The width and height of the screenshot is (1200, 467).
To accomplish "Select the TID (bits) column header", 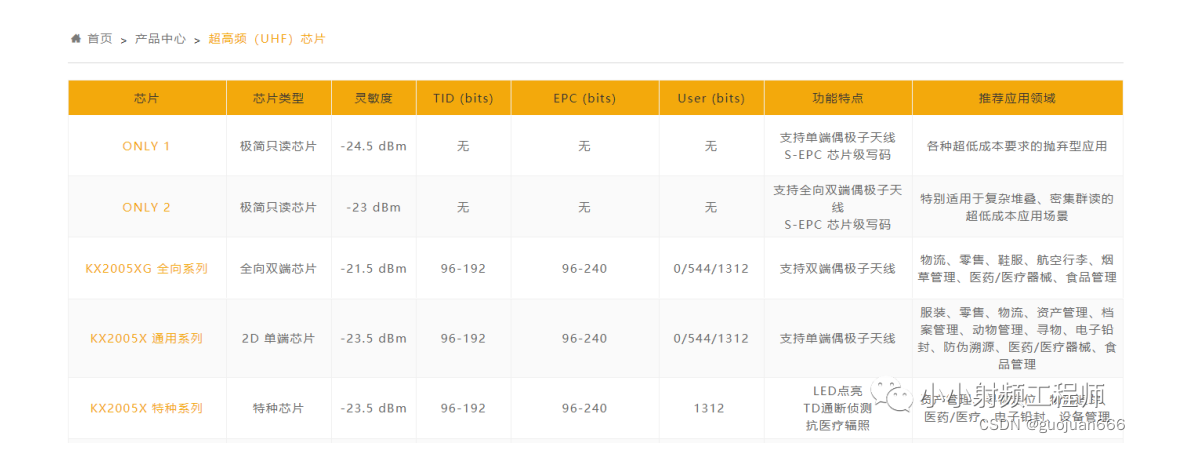I will tap(463, 98).
